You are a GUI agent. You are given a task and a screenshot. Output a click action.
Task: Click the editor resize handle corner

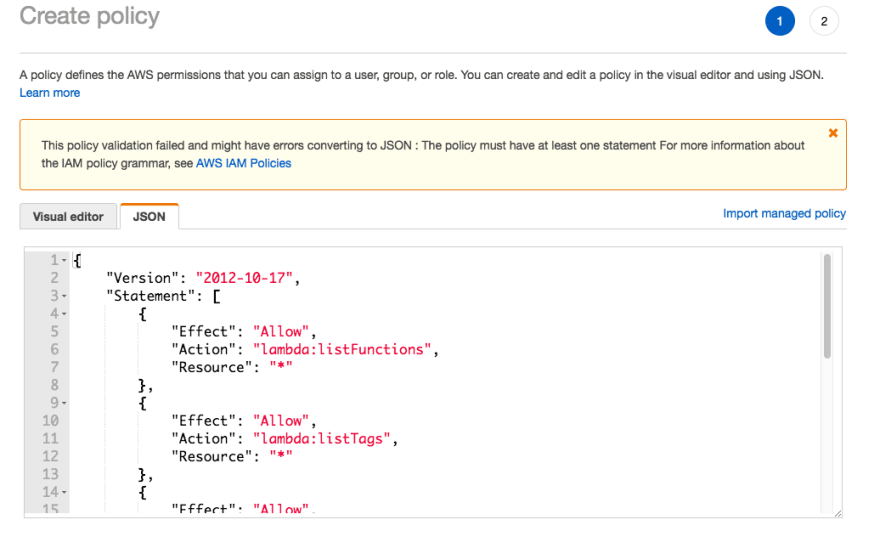(838, 513)
